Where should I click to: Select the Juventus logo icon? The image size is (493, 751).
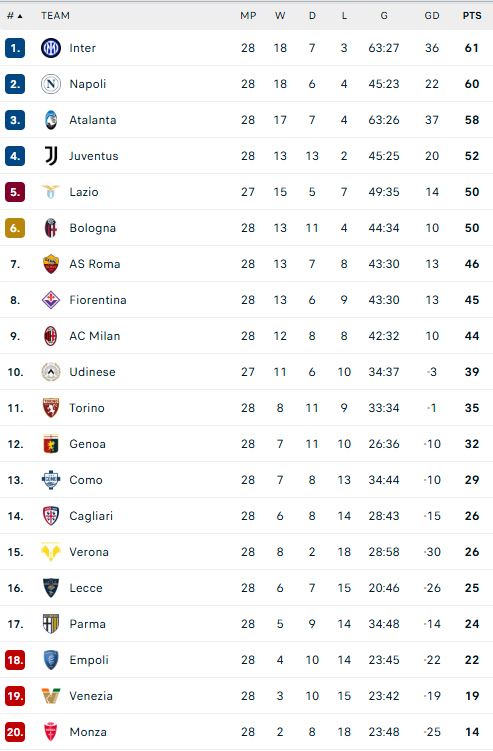coord(51,156)
